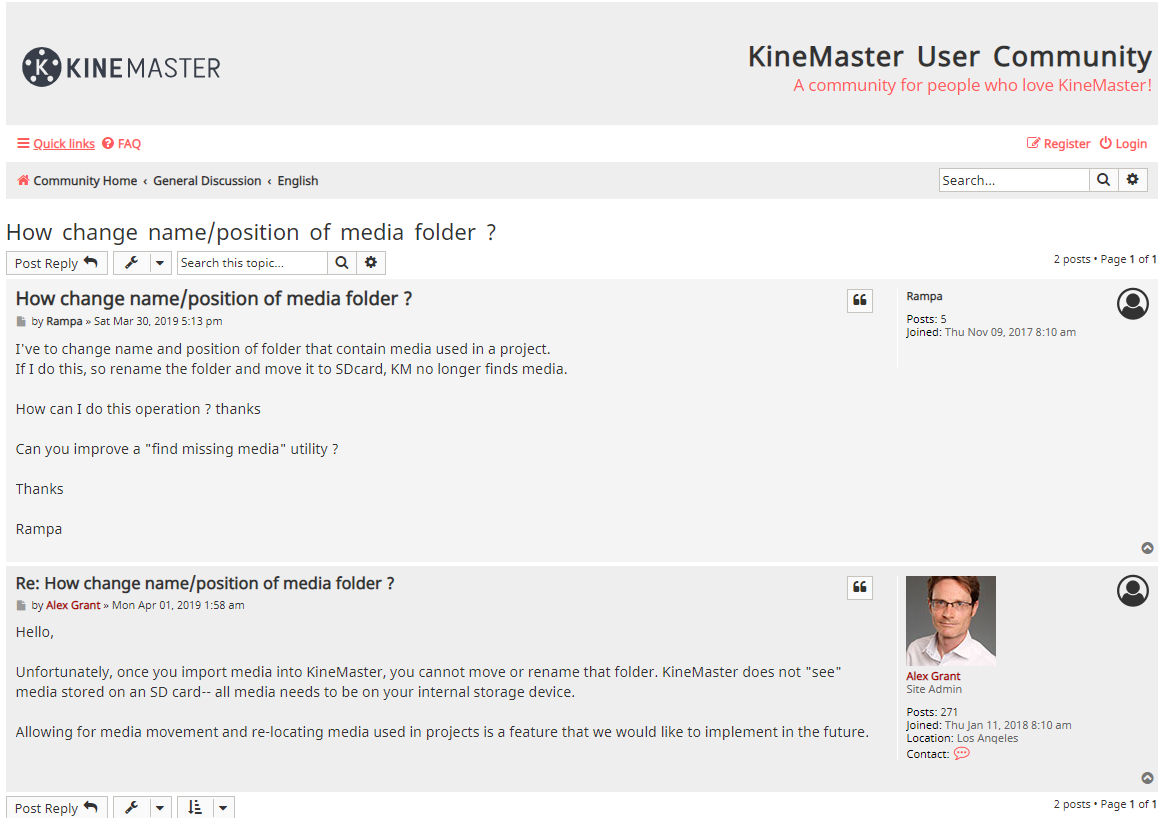Open the Quick links menu

56,144
